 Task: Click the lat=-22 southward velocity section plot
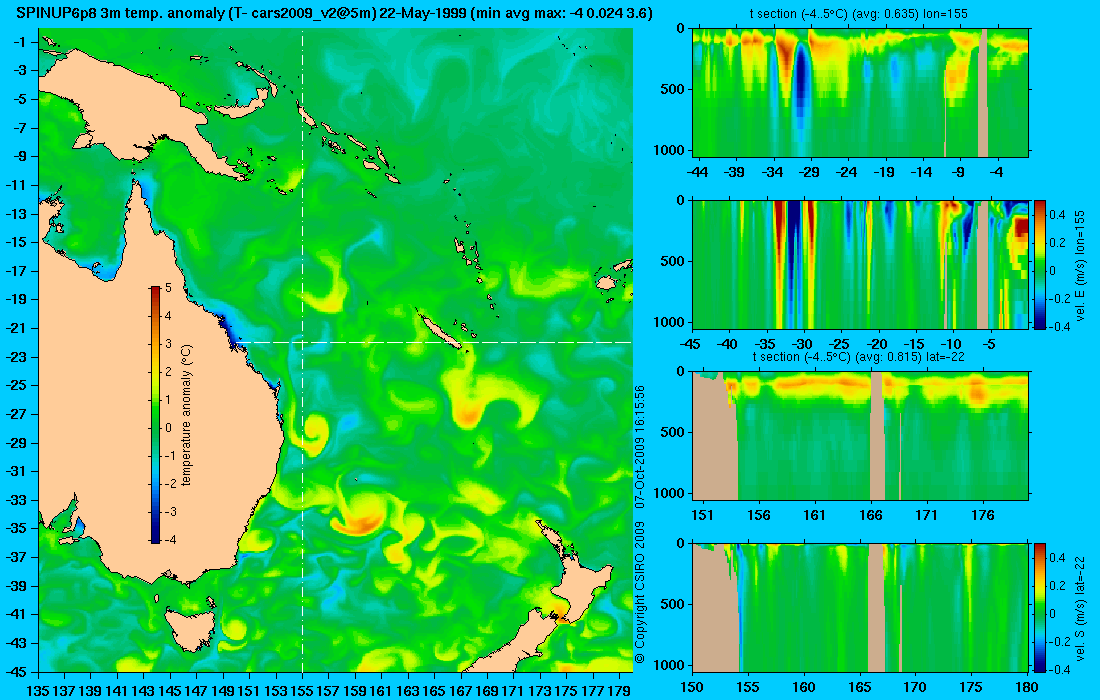860,607
